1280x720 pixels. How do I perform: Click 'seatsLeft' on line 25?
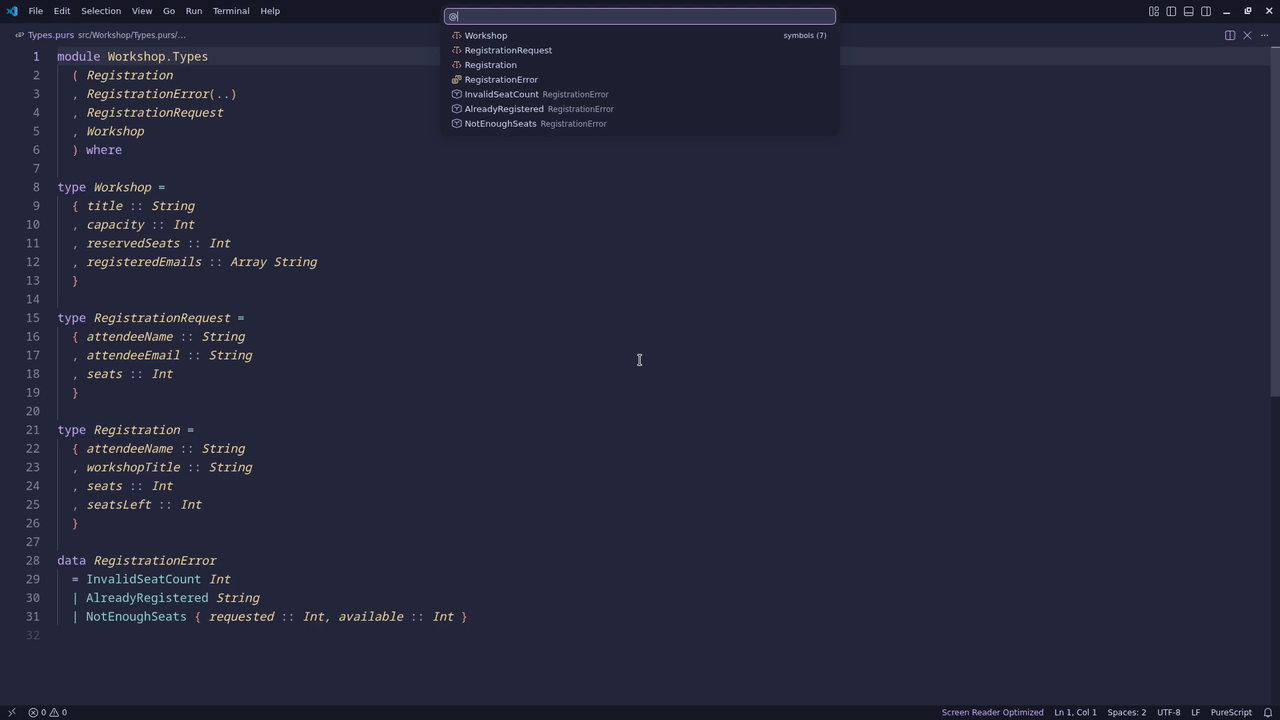119,505
